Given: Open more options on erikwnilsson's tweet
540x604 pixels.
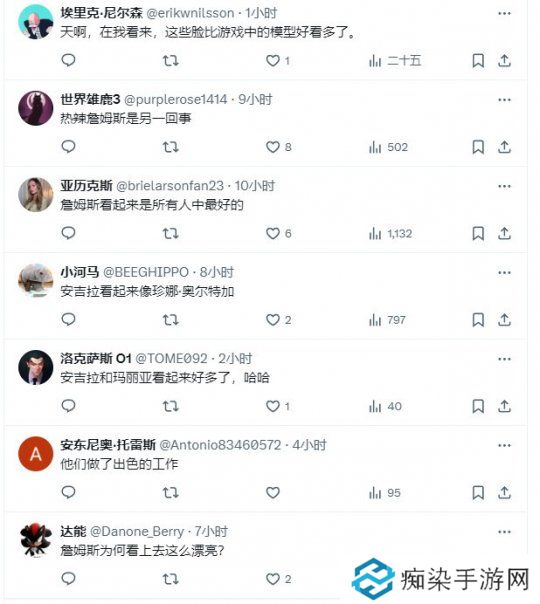Looking at the screenshot, I should [504, 13].
